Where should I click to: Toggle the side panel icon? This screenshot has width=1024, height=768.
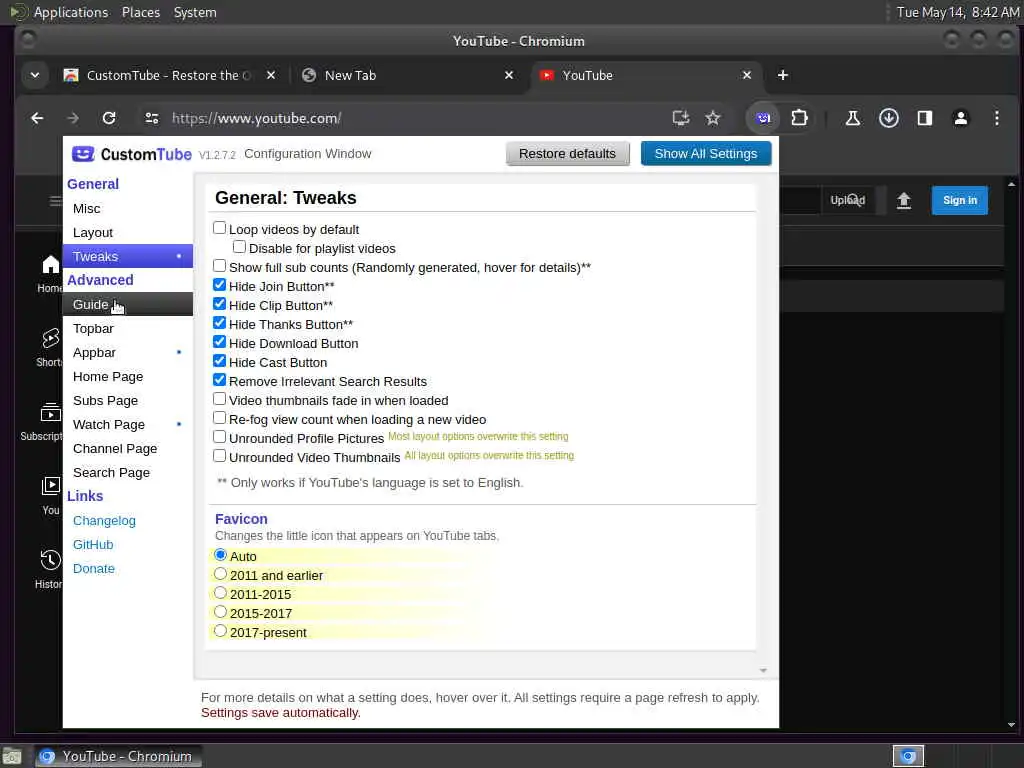[x=924, y=118]
